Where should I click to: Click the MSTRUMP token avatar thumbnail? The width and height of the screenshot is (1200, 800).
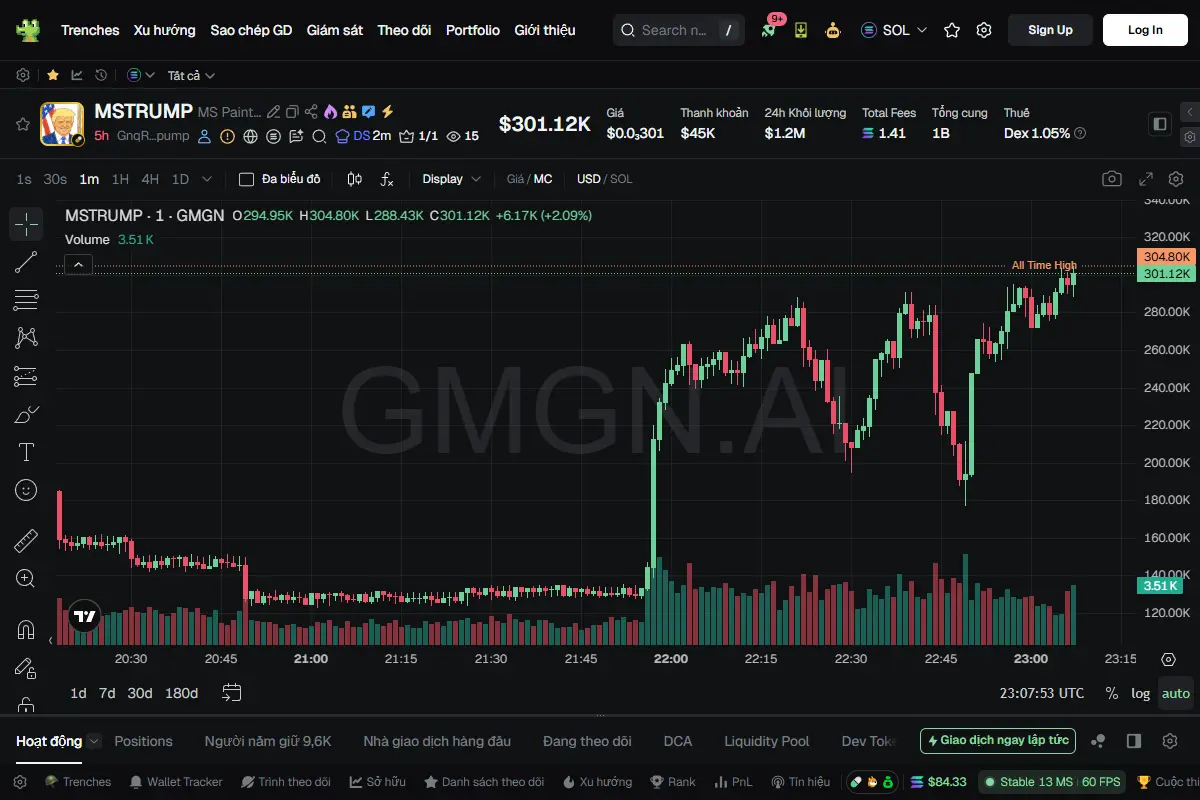[62, 124]
